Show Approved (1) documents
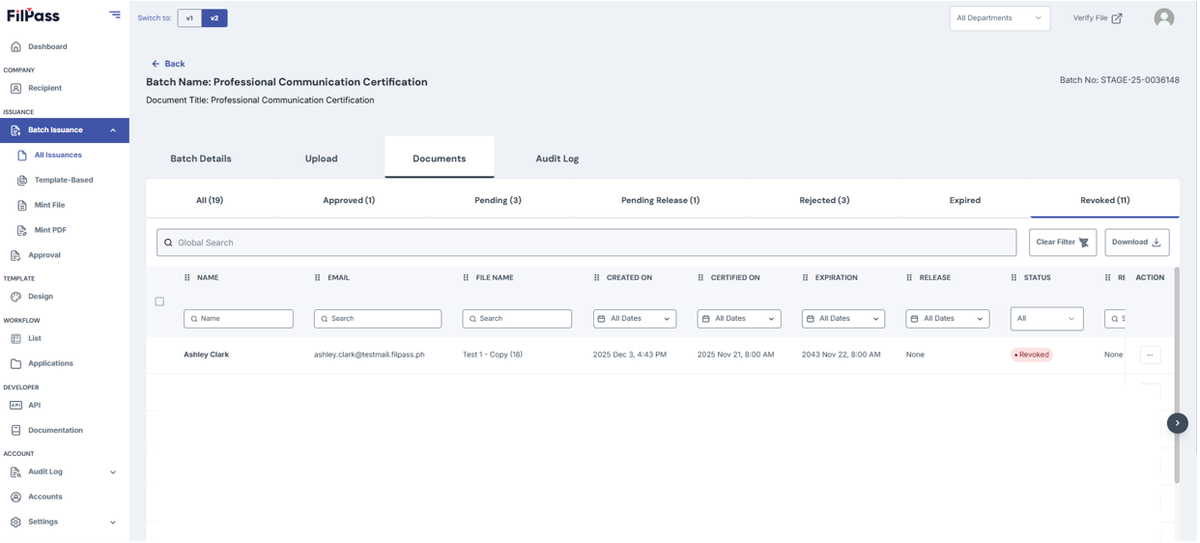 (349, 200)
